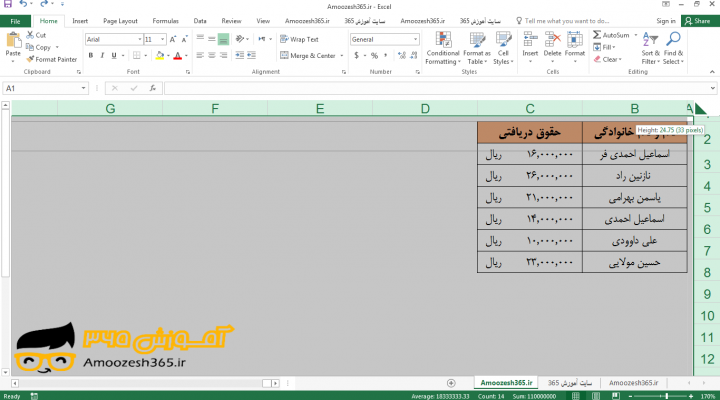
Task: Toggle underline formatting
Action: [114, 56]
